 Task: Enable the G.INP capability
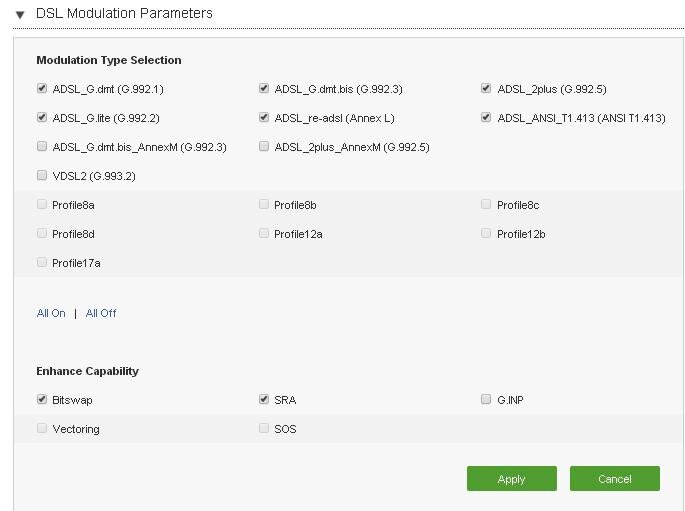coord(486,399)
